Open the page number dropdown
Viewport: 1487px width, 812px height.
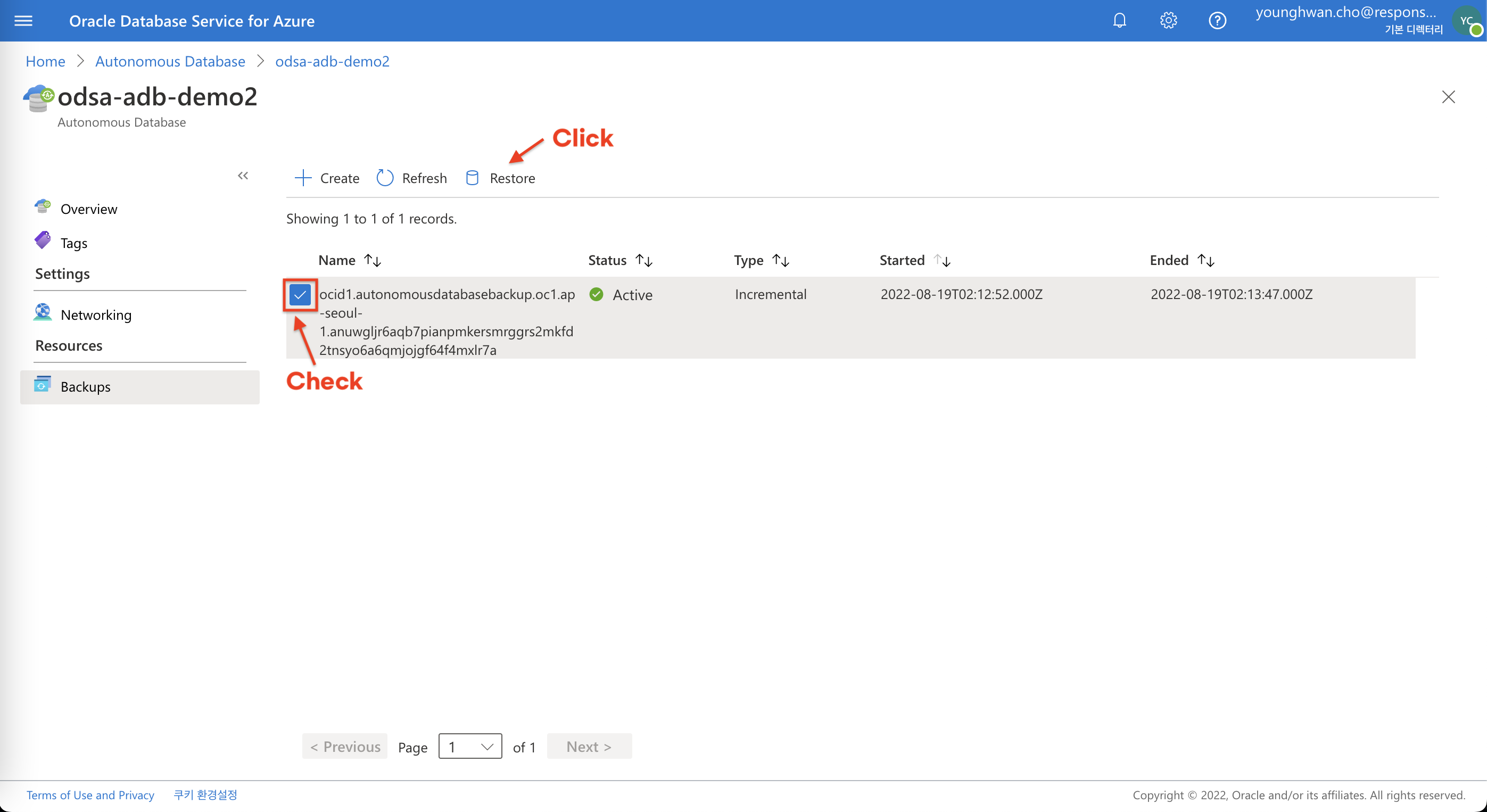click(x=470, y=747)
